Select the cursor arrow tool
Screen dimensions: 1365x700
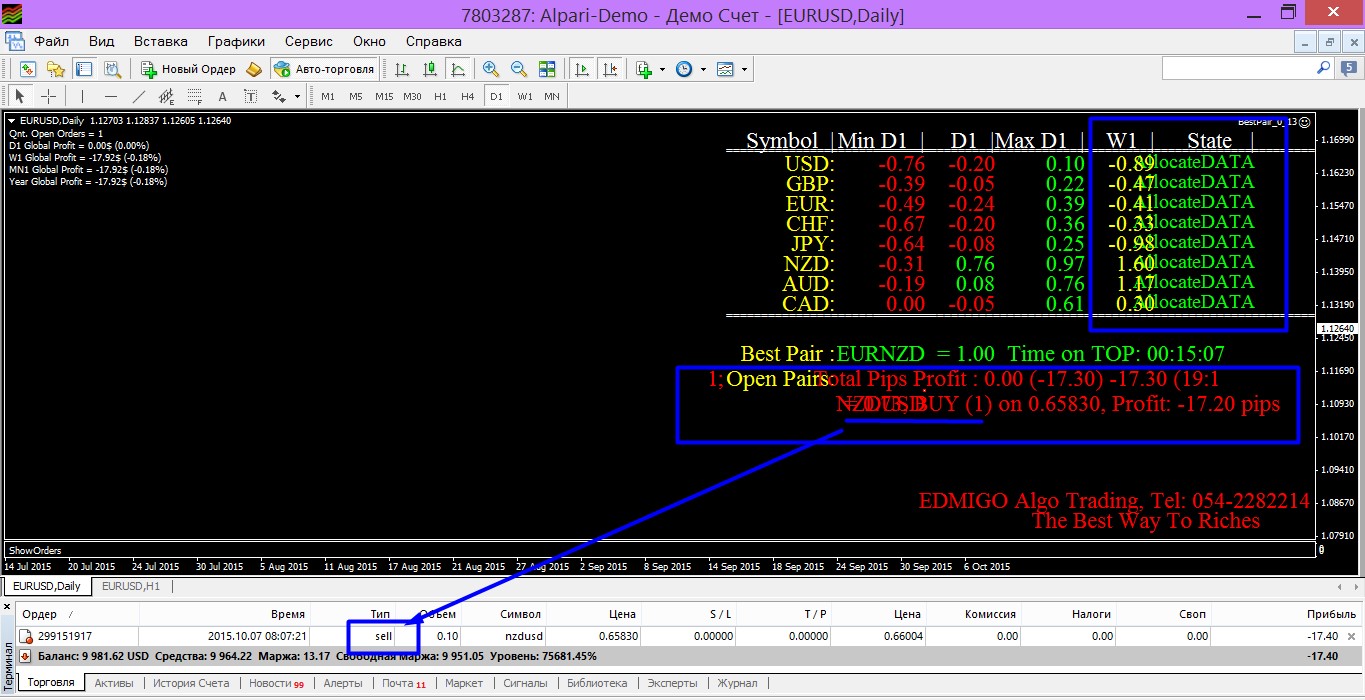[x=20, y=96]
